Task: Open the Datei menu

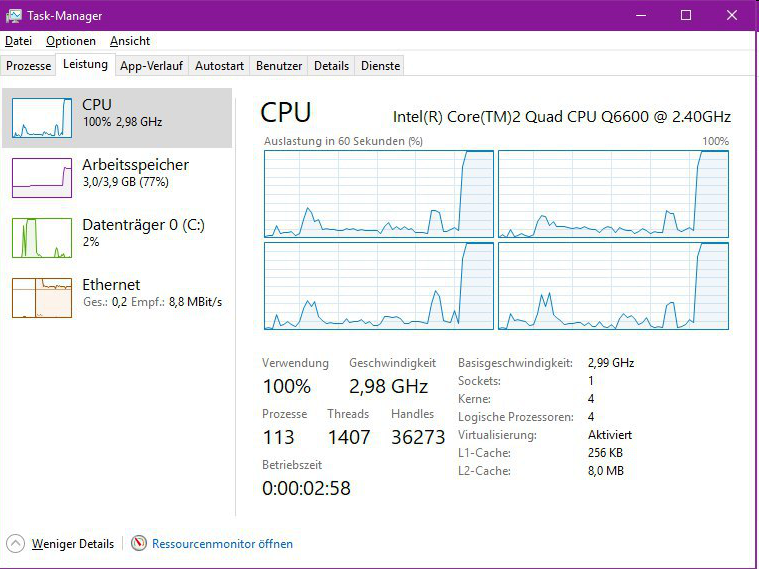Action: coord(19,41)
